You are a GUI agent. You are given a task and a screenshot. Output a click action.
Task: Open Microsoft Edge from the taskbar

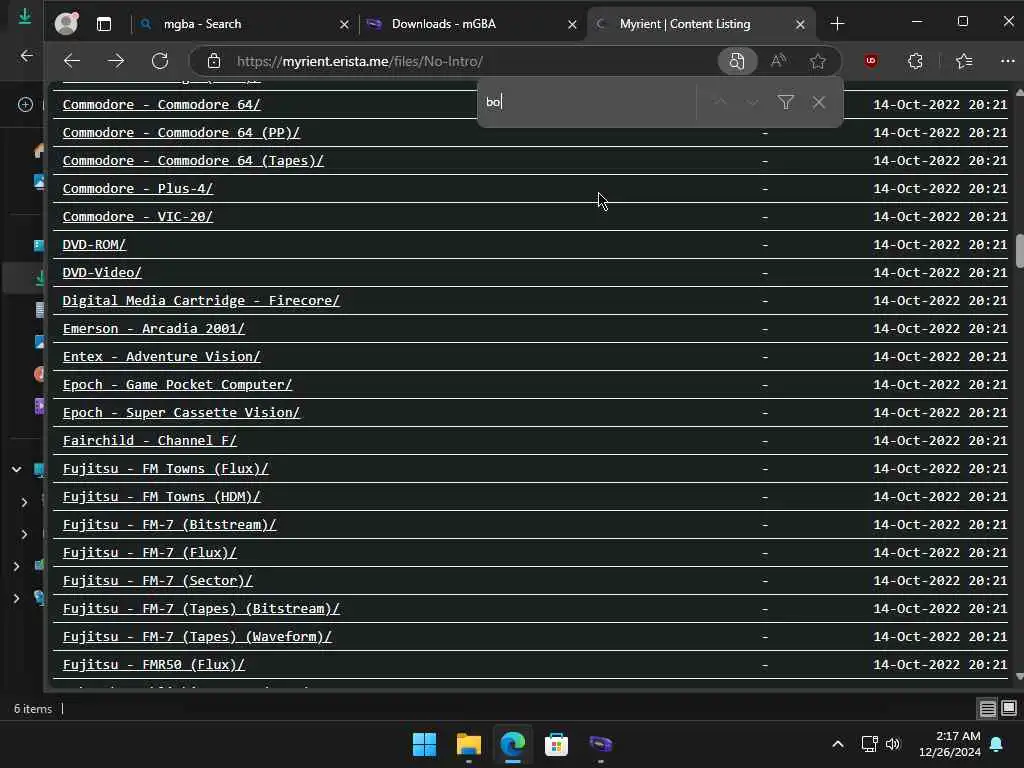(x=513, y=744)
